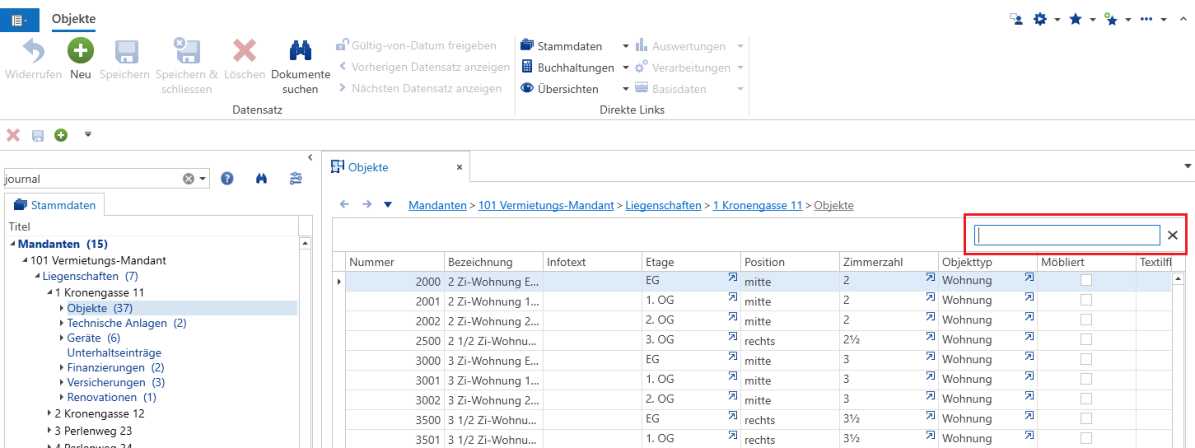1195x448 pixels.
Task: Close the Objekte document tab
Action: [x=459, y=167]
